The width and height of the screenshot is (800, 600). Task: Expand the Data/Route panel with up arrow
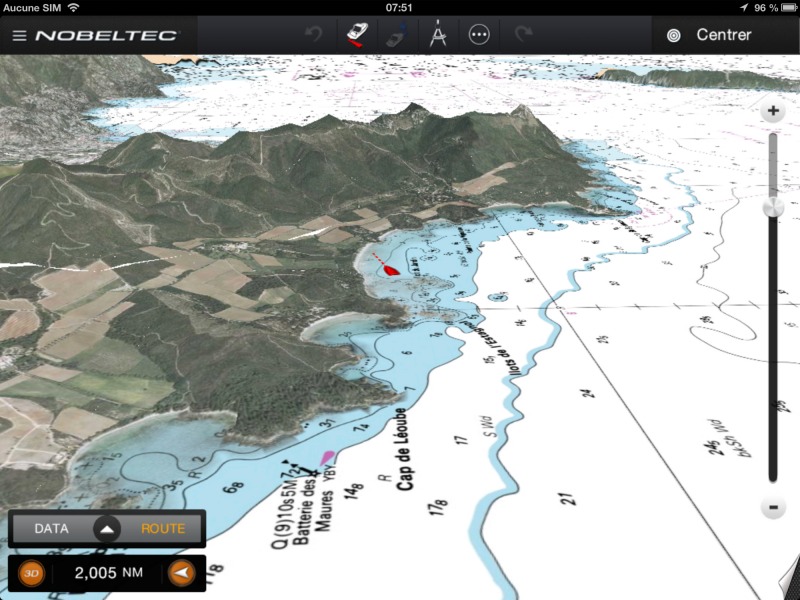108,529
